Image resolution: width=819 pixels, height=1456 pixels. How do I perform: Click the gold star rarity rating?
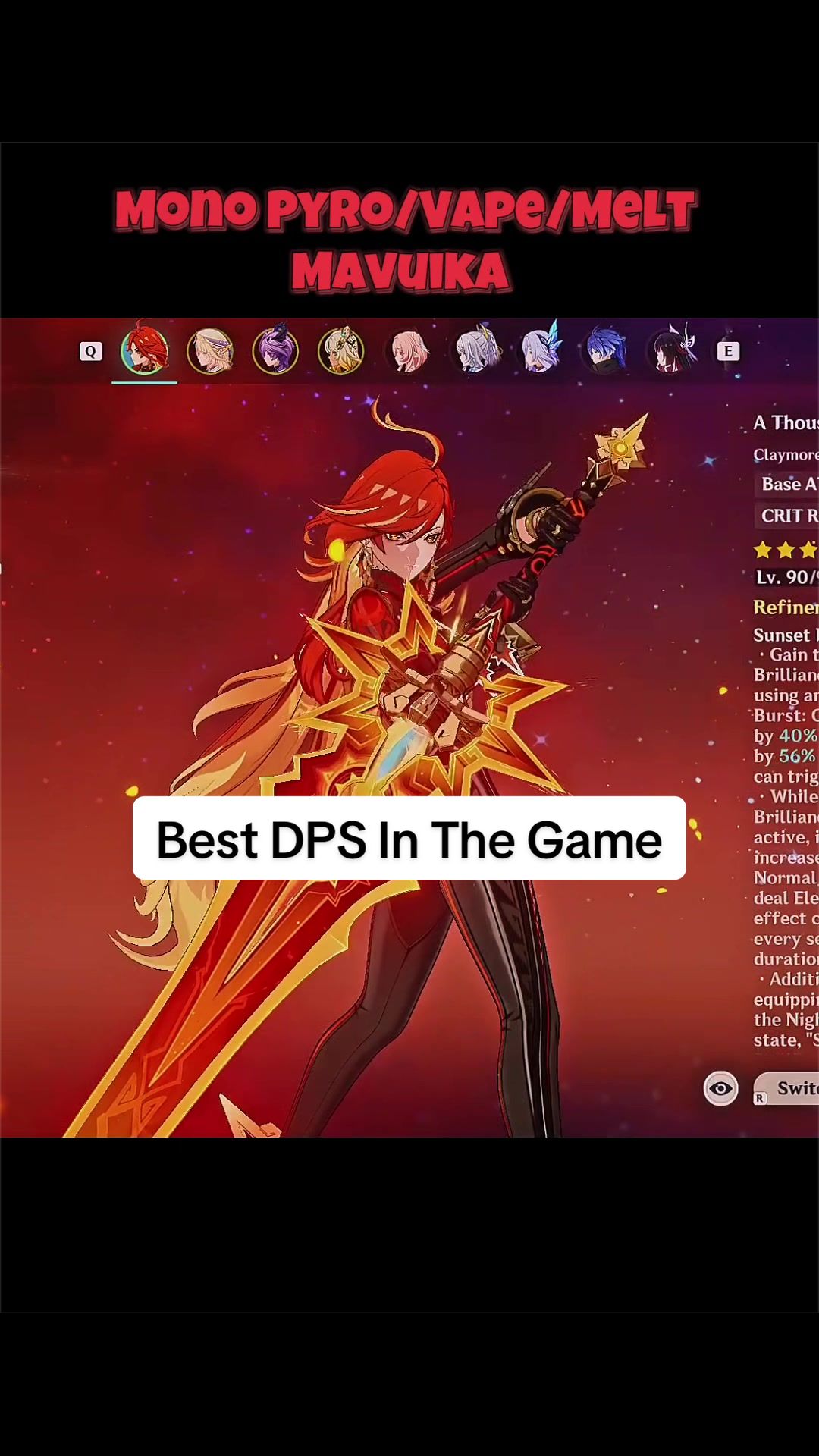point(786,549)
